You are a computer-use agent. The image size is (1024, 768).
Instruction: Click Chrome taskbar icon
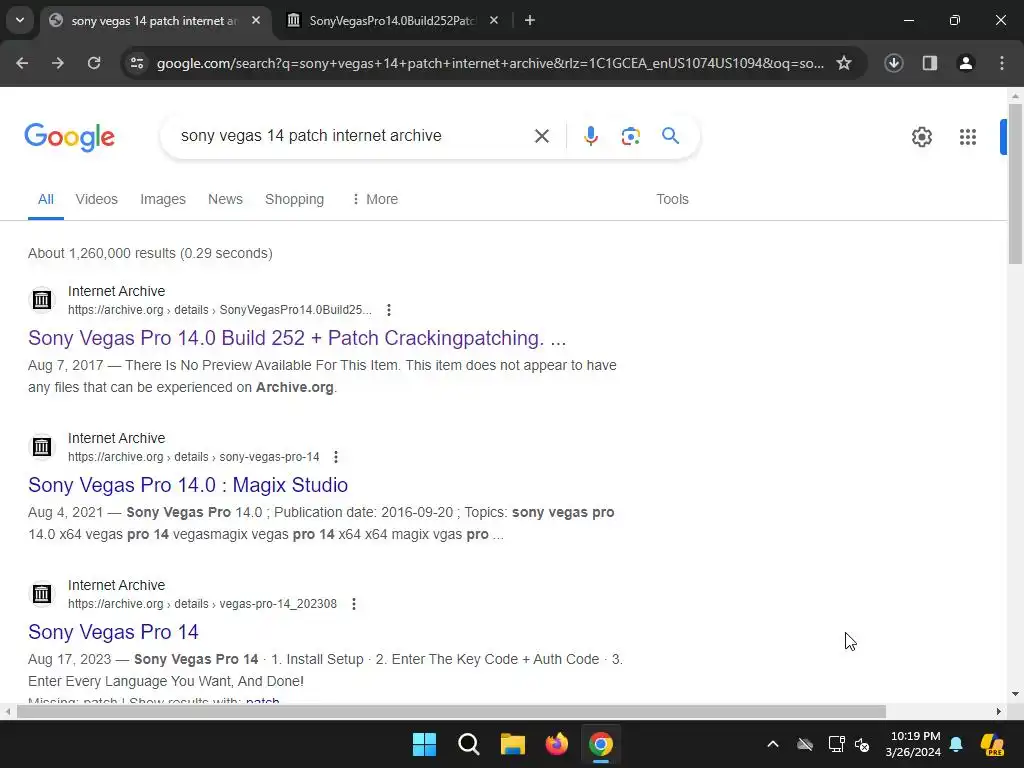point(601,744)
